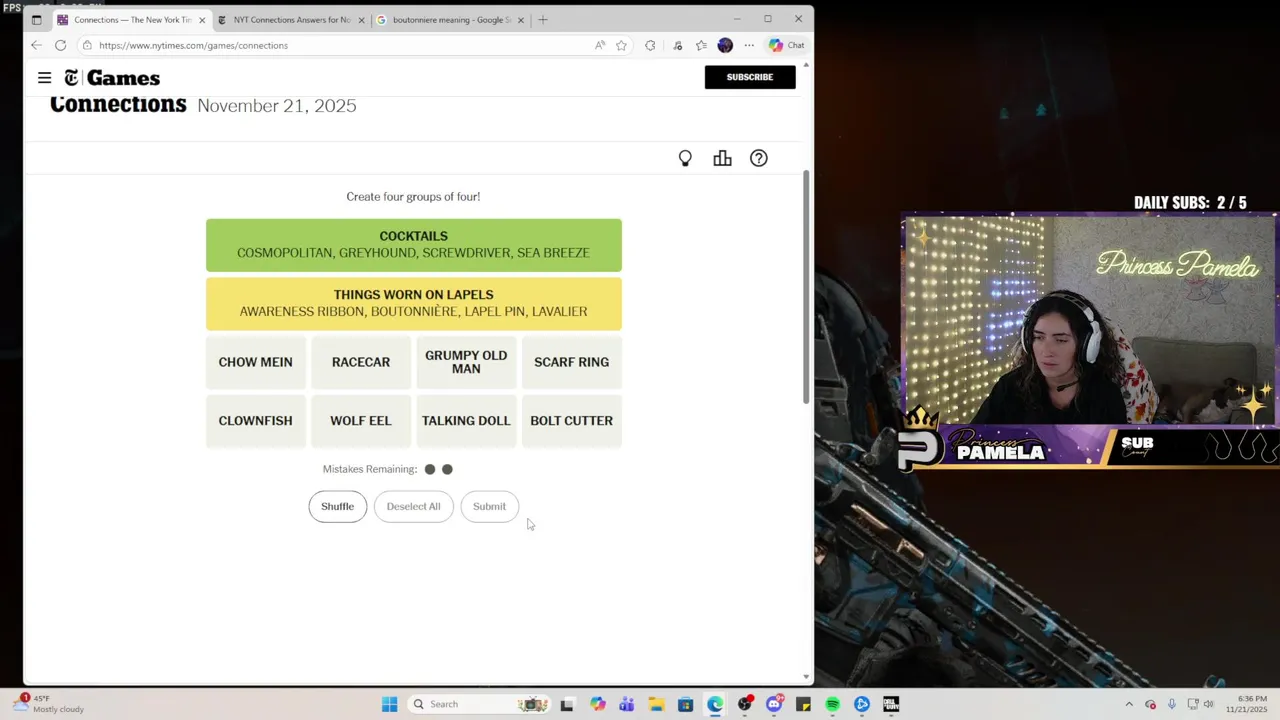Screen dimensions: 1280x720
Task: Open Sticky Notes from the taskbar
Action: tap(803, 704)
